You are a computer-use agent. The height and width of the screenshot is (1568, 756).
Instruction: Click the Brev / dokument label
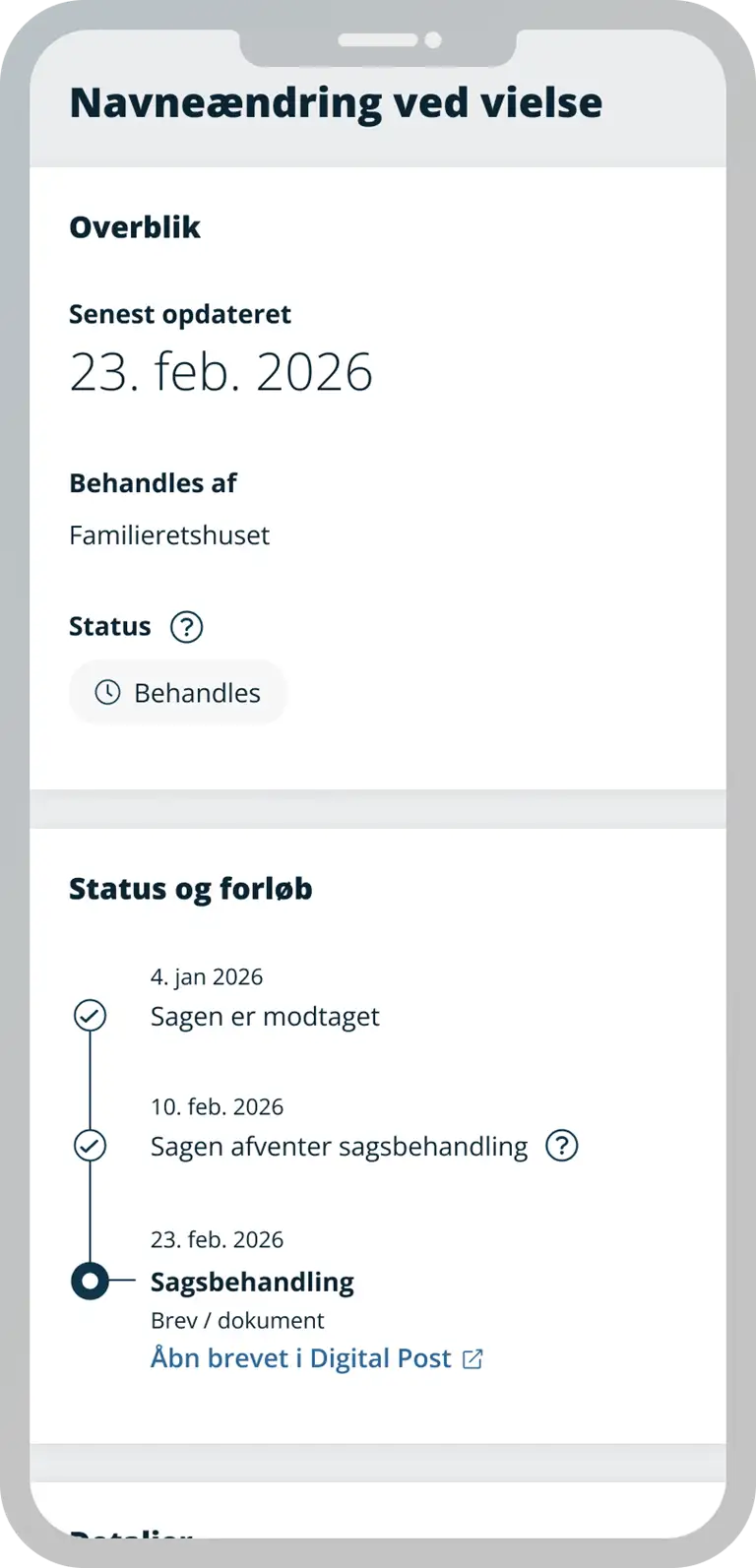237,1321
